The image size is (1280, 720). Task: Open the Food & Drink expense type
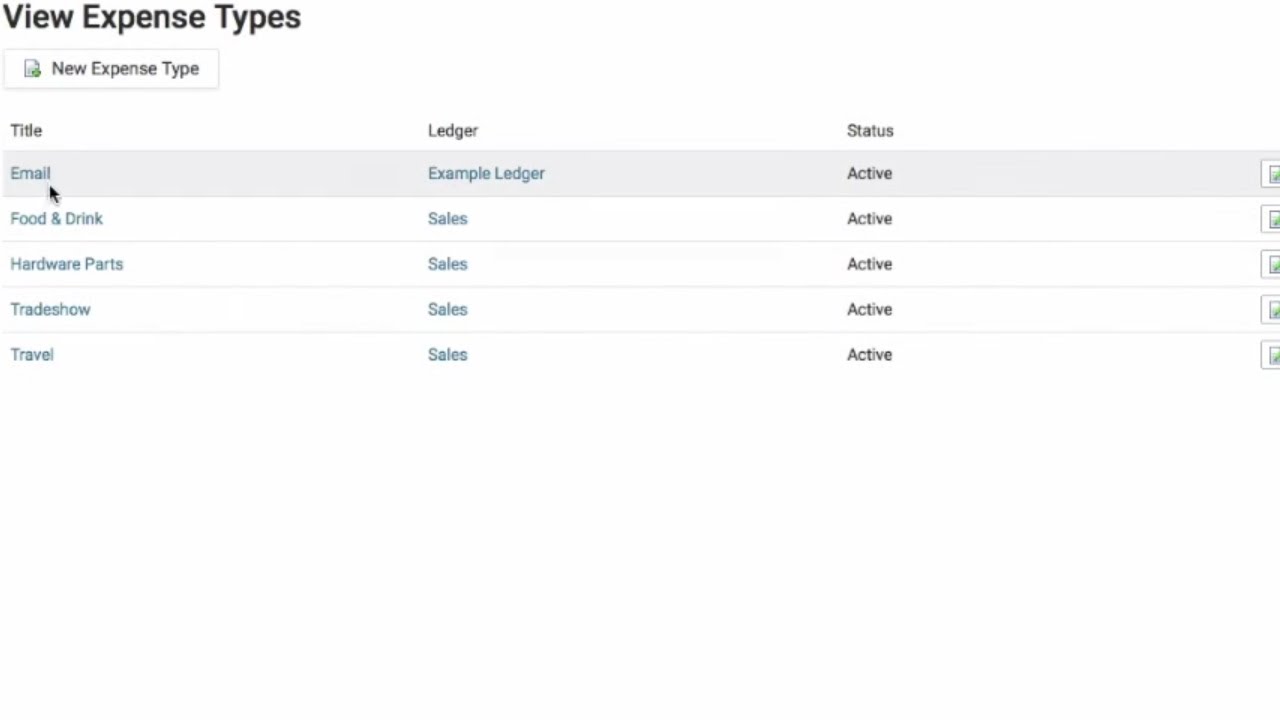coord(56,218)
